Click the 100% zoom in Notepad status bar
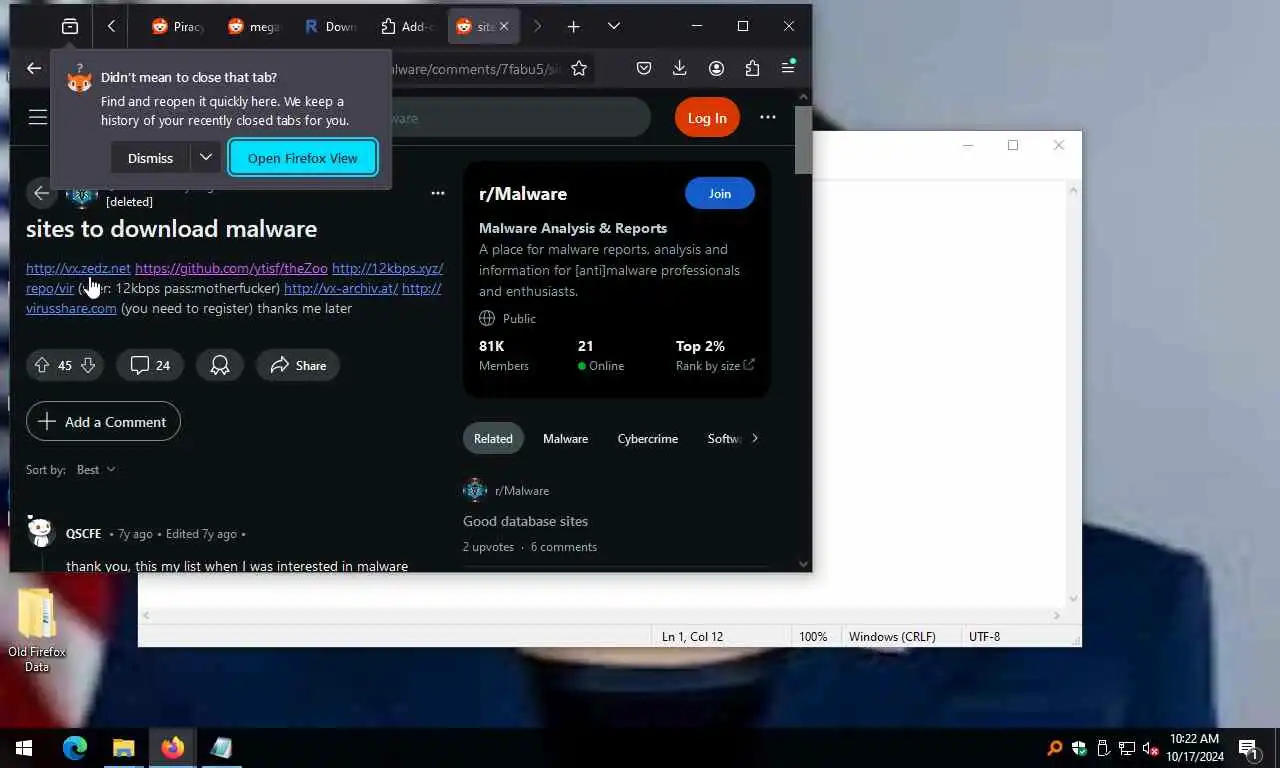The image size is (1280, 768). (813, 636)
